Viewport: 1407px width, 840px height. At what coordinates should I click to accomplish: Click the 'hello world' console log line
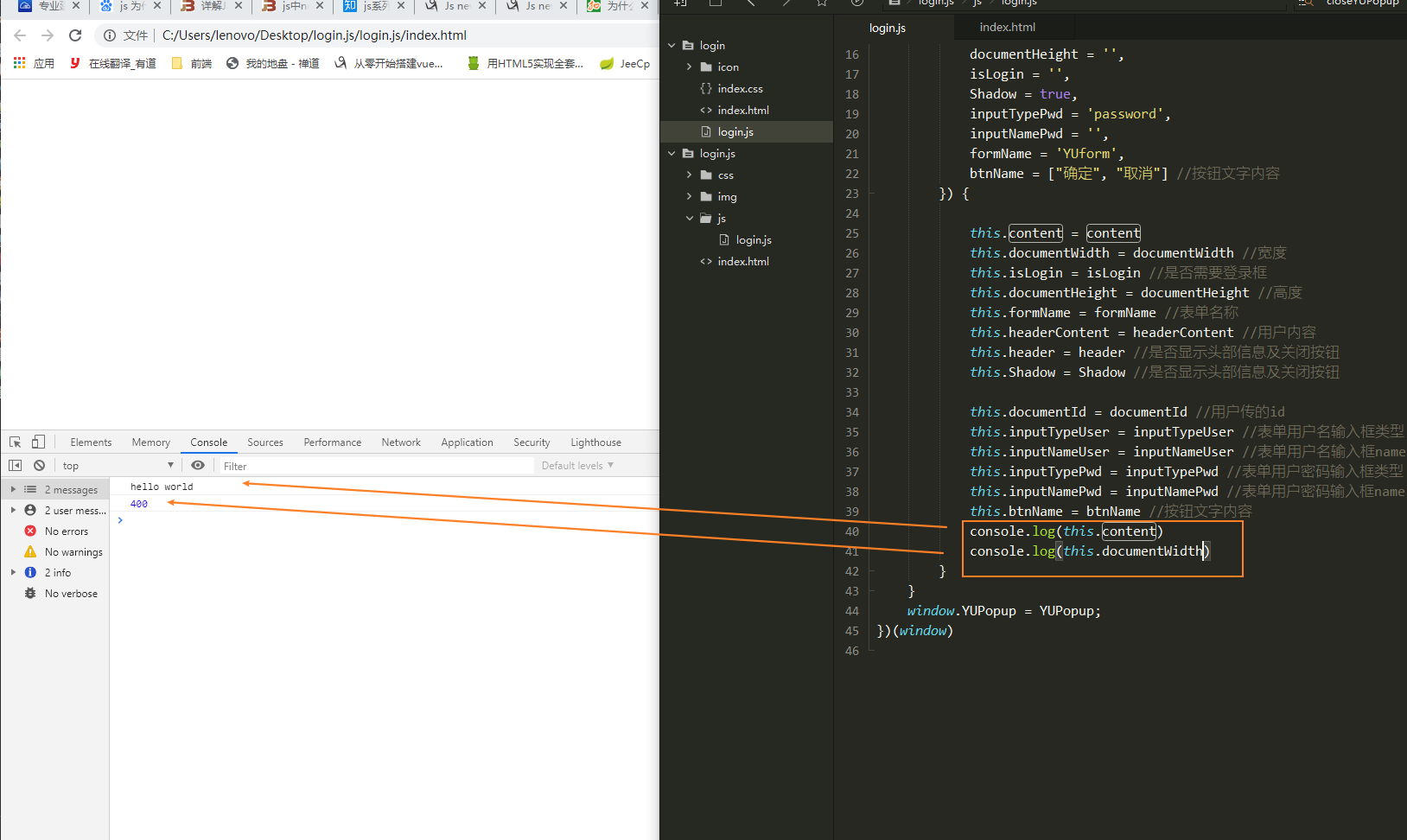pos(162,487)
